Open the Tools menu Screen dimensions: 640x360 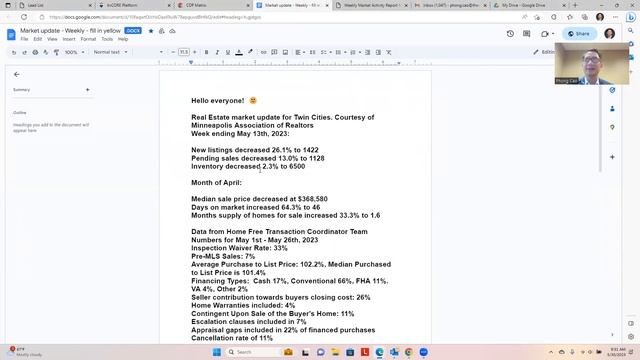click(107, 39)
